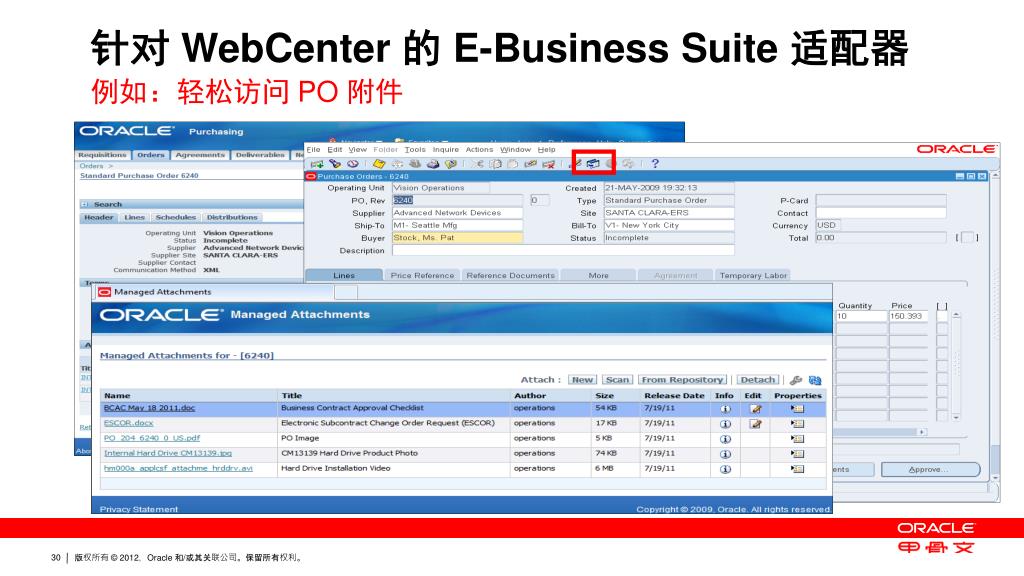Viewport: 1024px width, 576px height.
Task: Click the From Repository button
Action: [682, 380]
